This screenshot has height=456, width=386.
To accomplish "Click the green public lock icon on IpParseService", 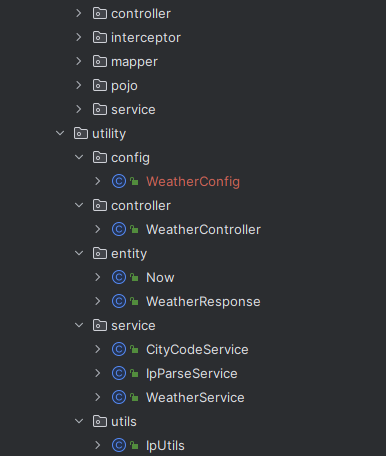I will (x=134, y=373).
